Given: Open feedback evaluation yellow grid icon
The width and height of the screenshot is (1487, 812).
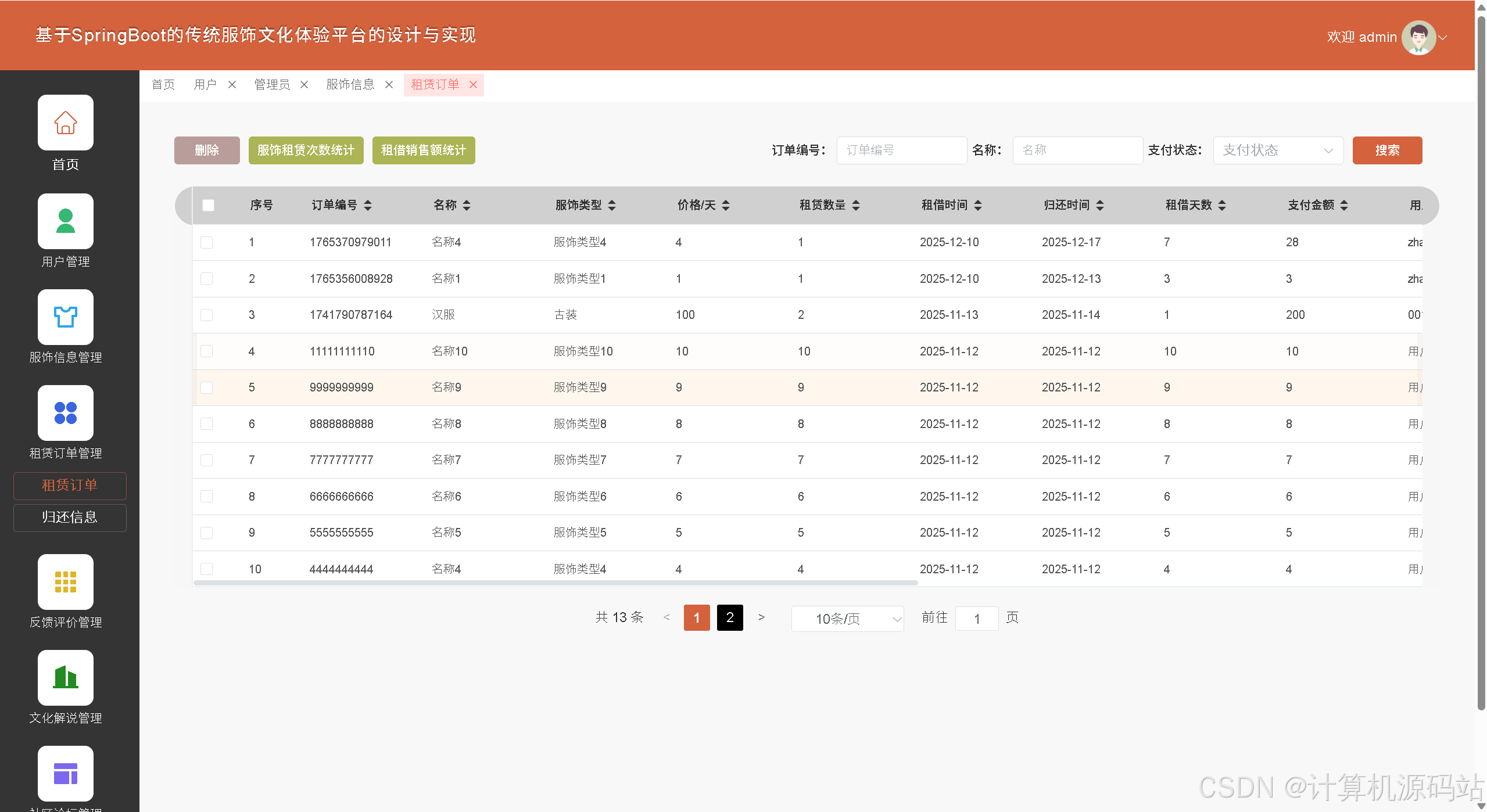Looking at the screenshot, I should point(65,582).
